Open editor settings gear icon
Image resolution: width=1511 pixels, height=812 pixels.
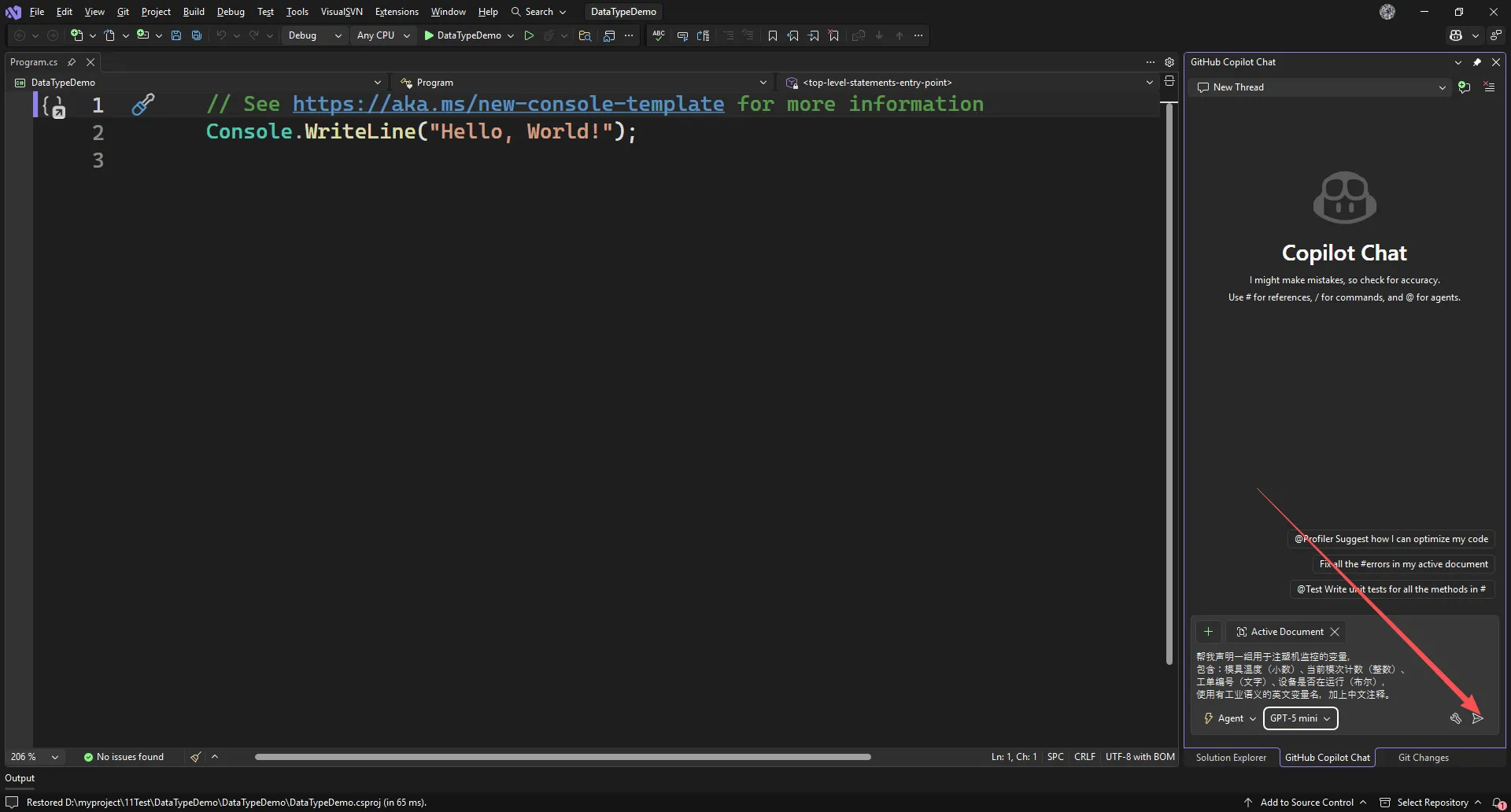[1169, 62]
